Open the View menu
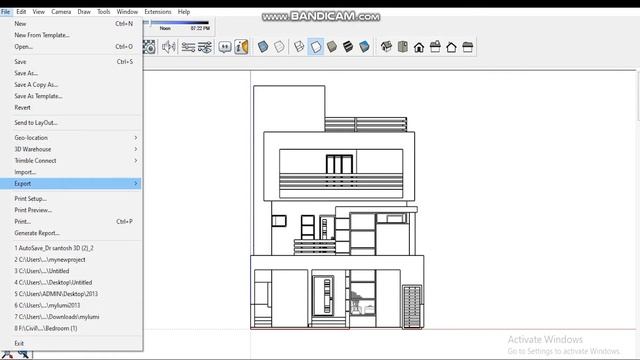Image resolution: width=640 pixels, height=360 pixels. click(39, 12)
